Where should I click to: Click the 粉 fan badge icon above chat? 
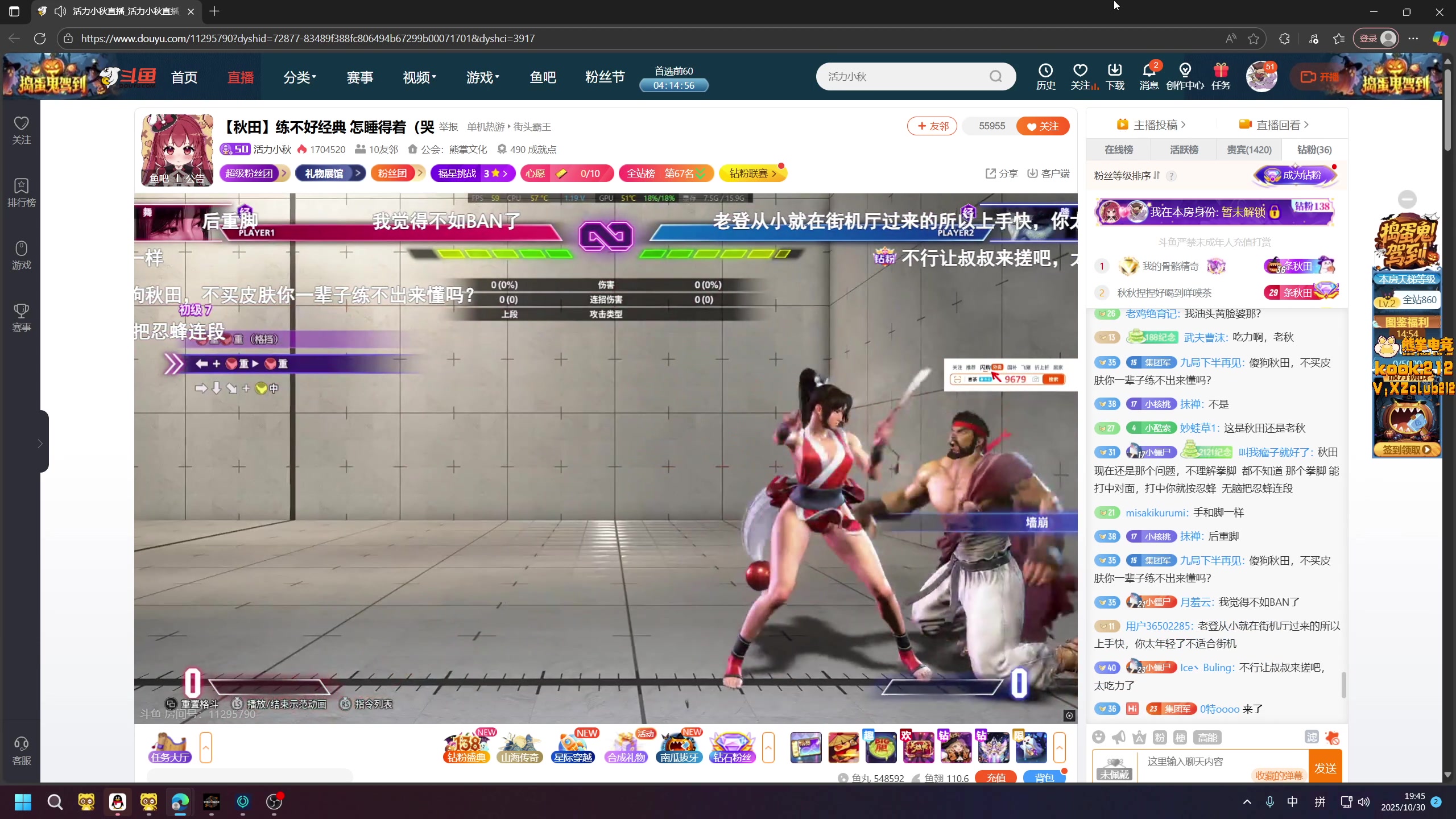click(1159, 738)
